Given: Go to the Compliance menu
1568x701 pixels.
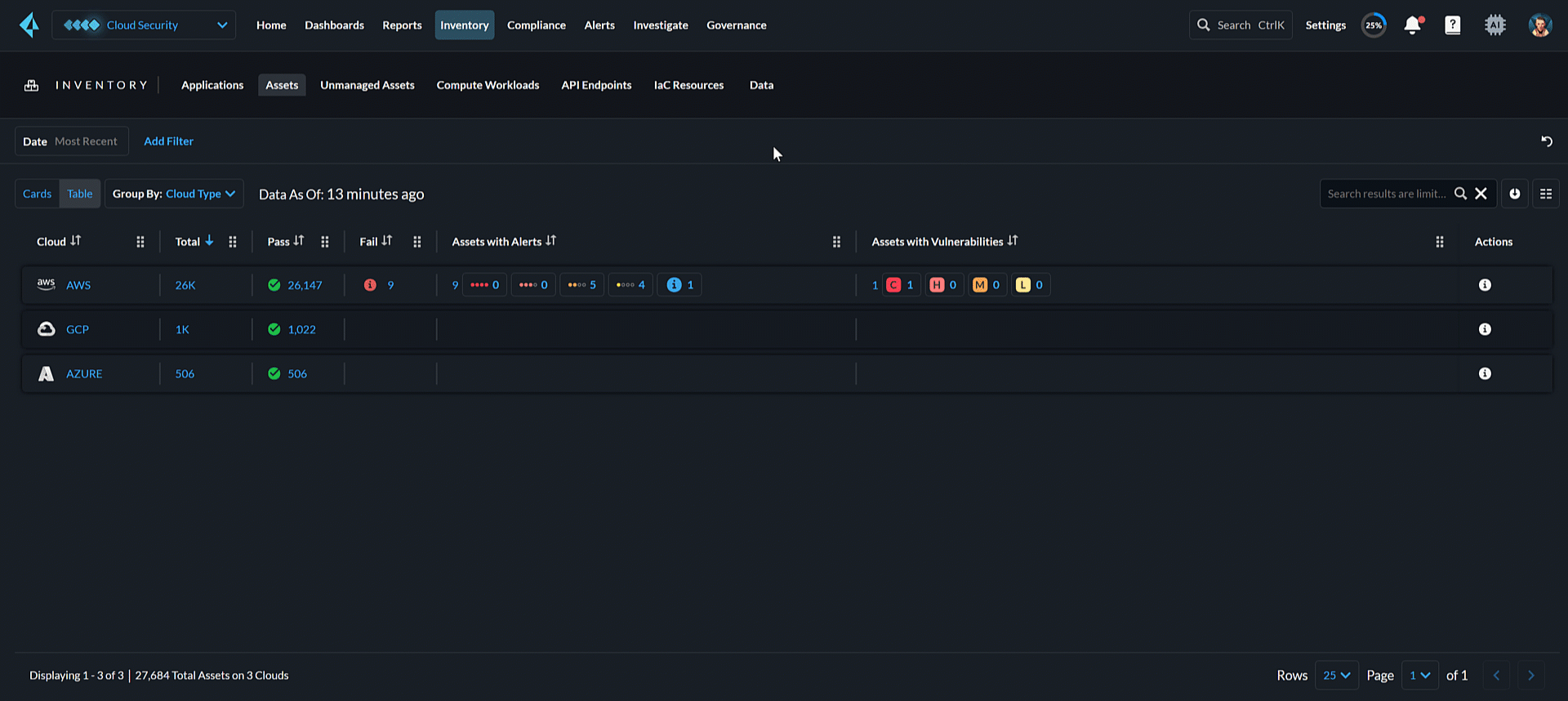Looking at the screenshot, I should click(537, 25).
